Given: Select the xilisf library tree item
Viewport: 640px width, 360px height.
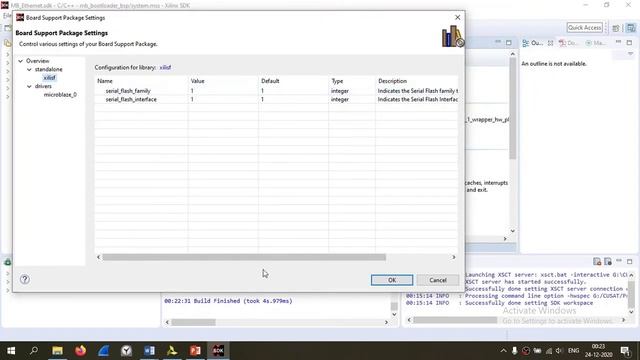Looking at the screenshot, I should (x=49, y=78).
